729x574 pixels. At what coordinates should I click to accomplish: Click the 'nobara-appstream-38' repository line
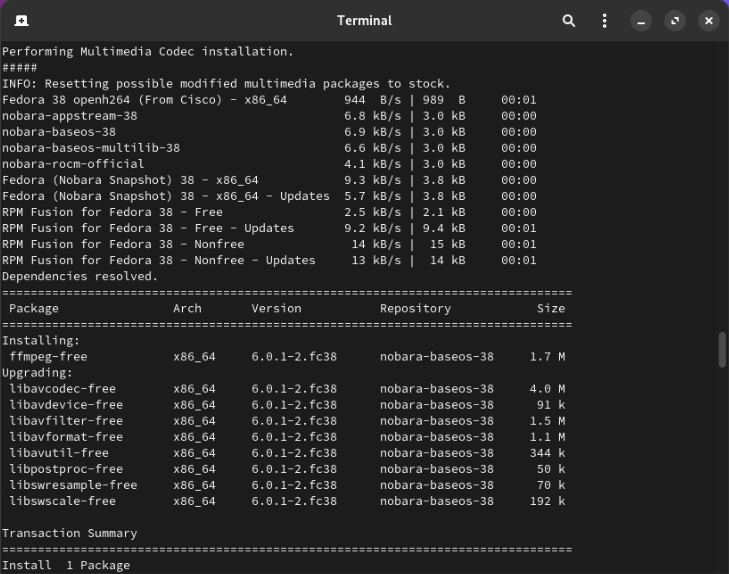(x=269, y=116)
